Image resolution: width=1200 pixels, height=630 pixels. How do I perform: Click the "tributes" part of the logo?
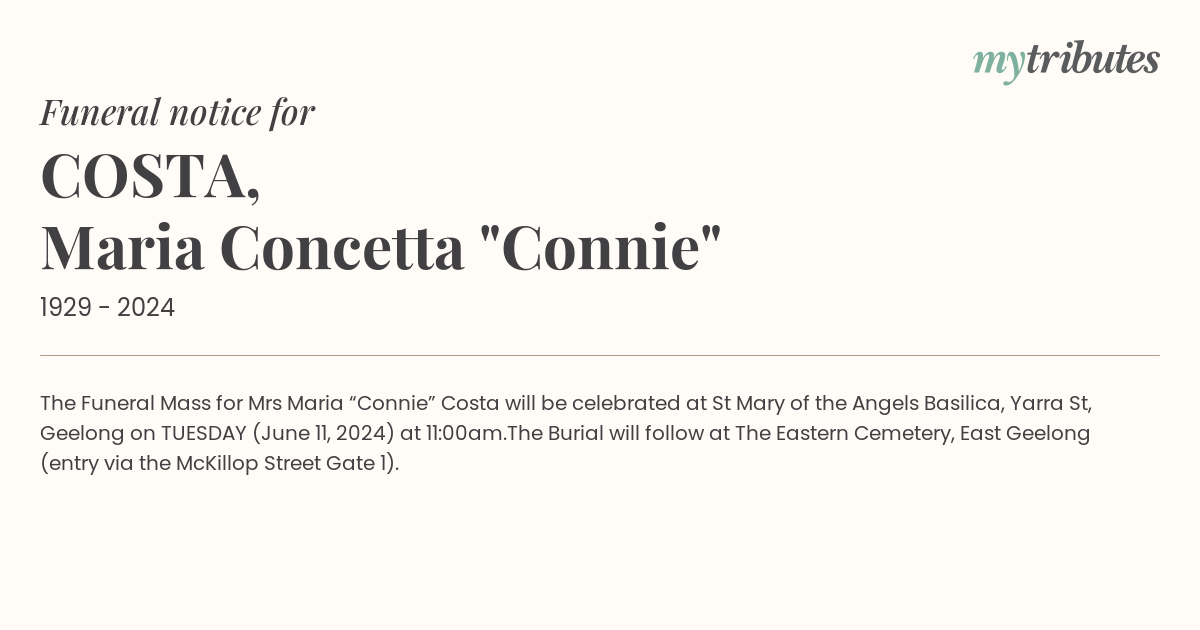(x=1092, y=59)
